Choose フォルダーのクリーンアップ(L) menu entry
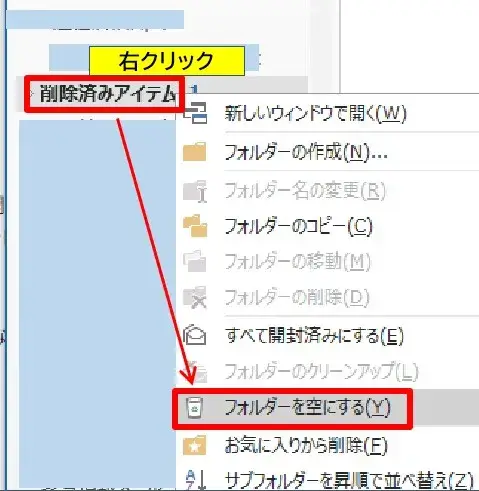The width and height of the screenshot is (479, 491). point(321,371)
